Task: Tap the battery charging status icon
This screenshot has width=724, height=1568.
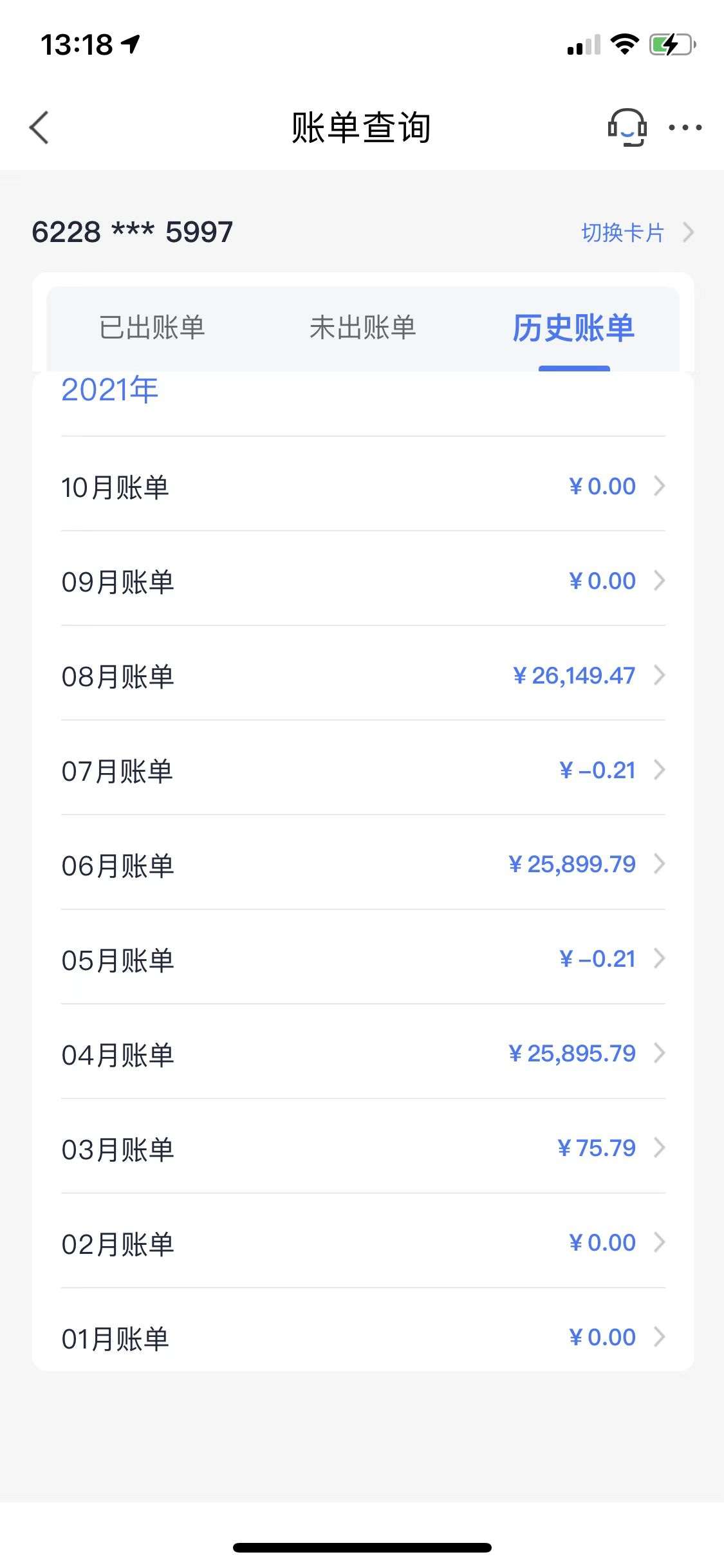Action: pyautogui.click(x=673, y=45)
